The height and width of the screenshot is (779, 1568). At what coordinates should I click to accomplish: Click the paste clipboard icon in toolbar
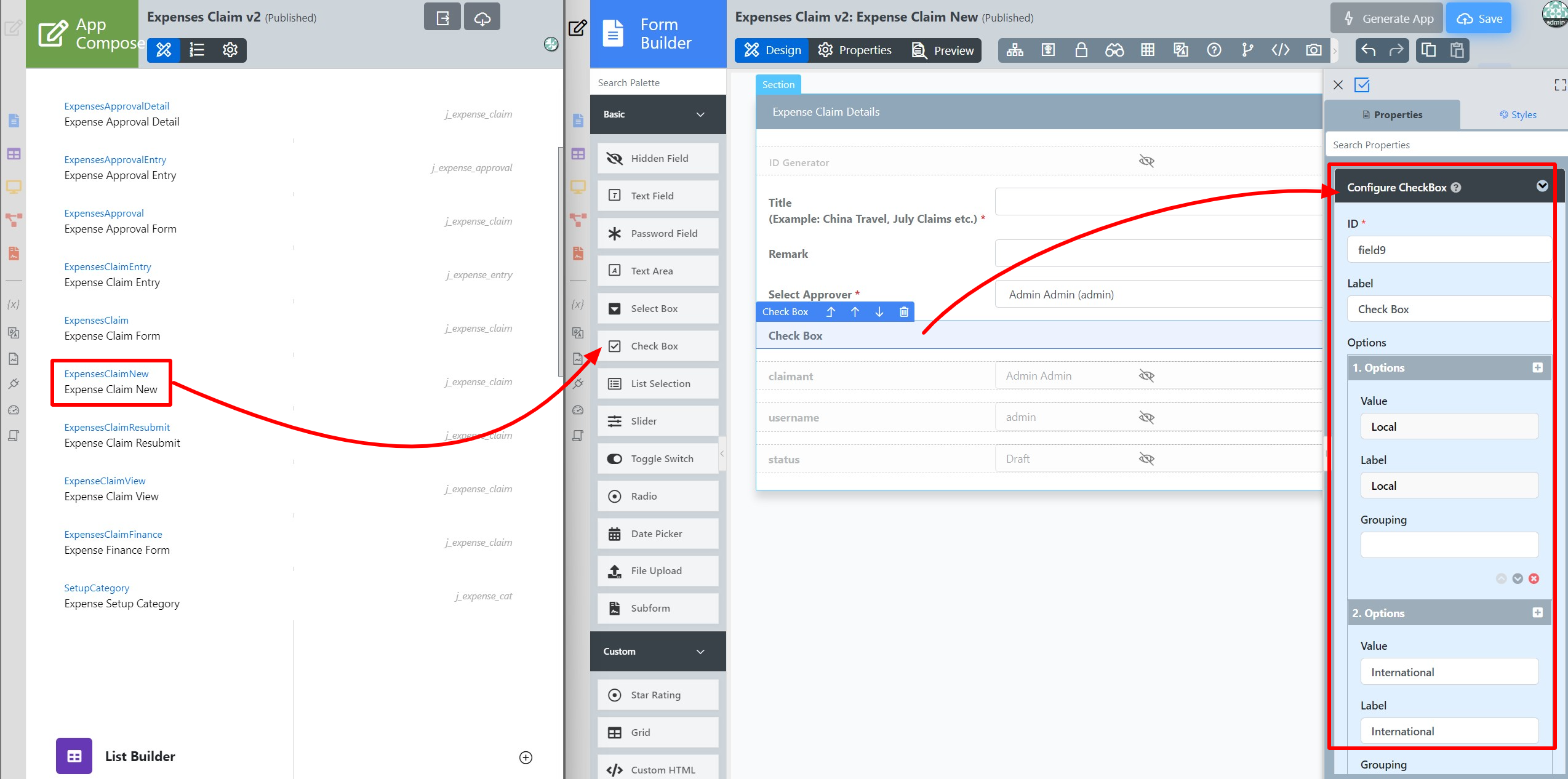coord(1457,50)
